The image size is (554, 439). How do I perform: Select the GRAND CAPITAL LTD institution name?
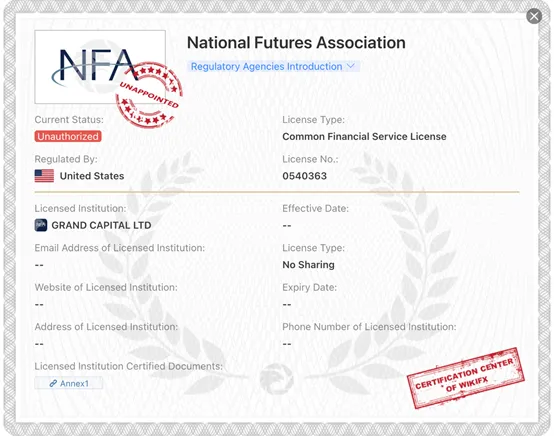pos(101,225)
